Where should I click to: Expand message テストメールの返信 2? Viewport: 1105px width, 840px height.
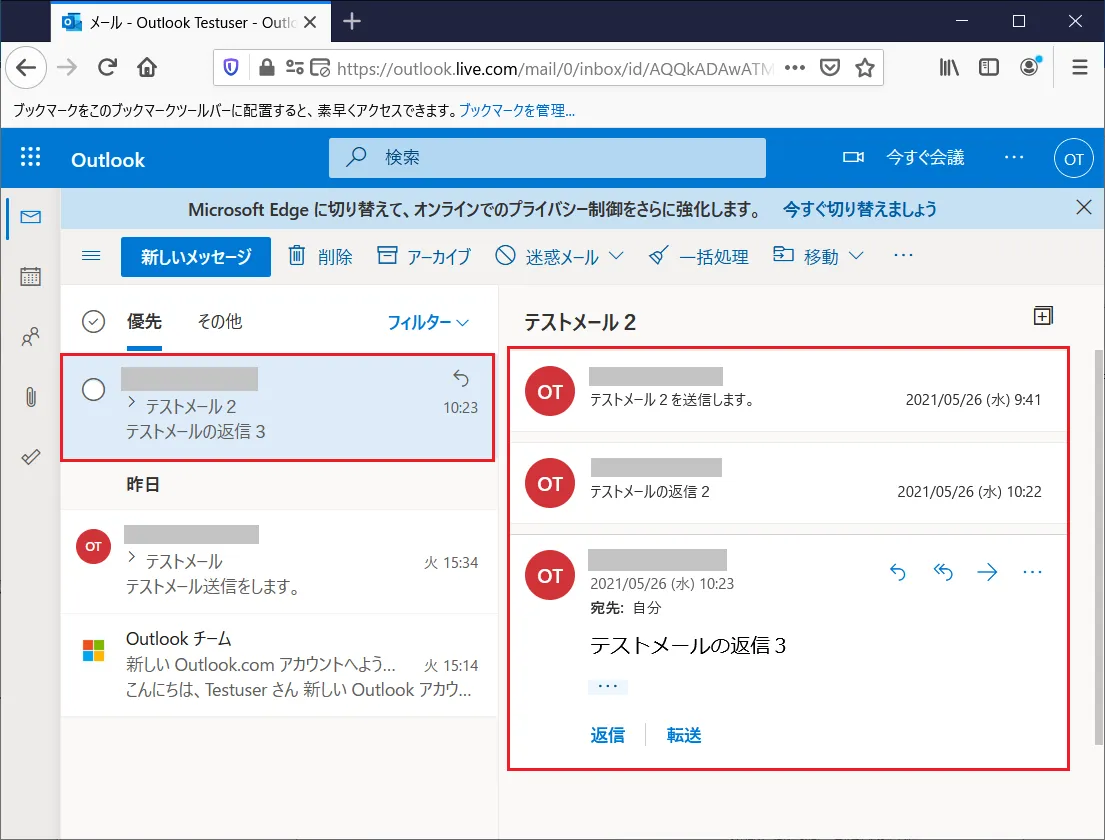click(x=789, y=483)
